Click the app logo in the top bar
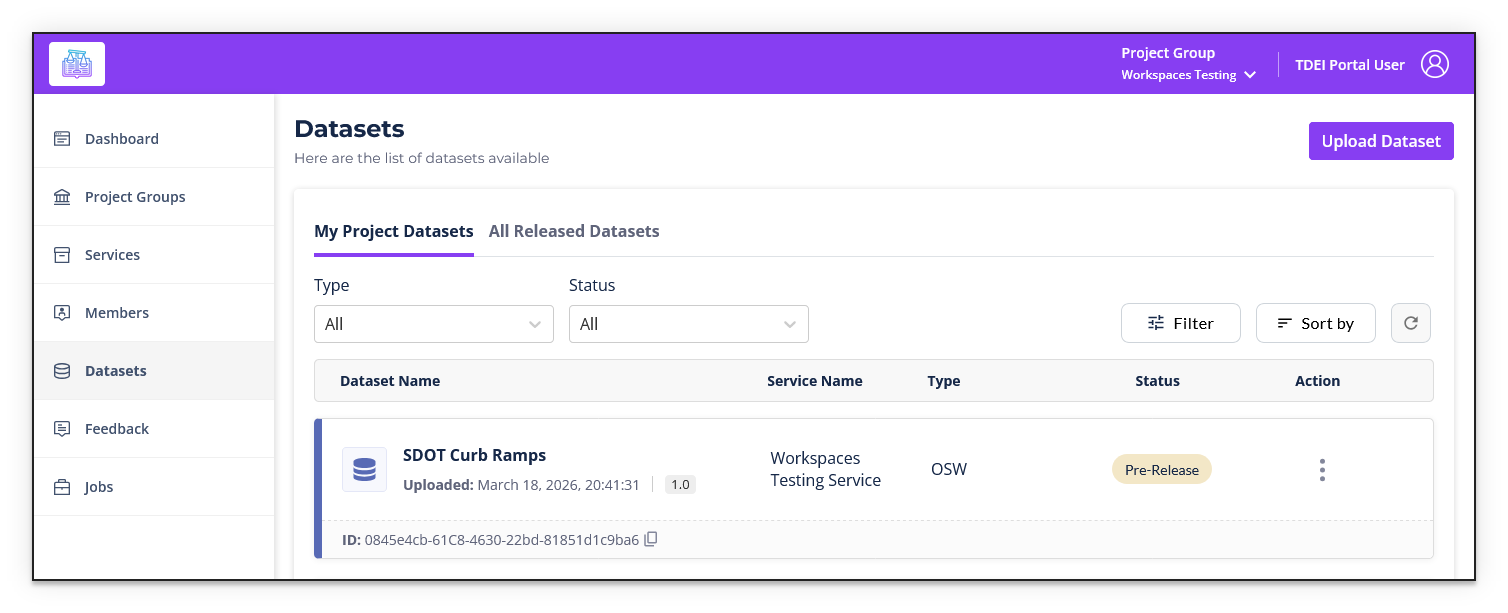1508x613 pixels. [x=76, y=63]
